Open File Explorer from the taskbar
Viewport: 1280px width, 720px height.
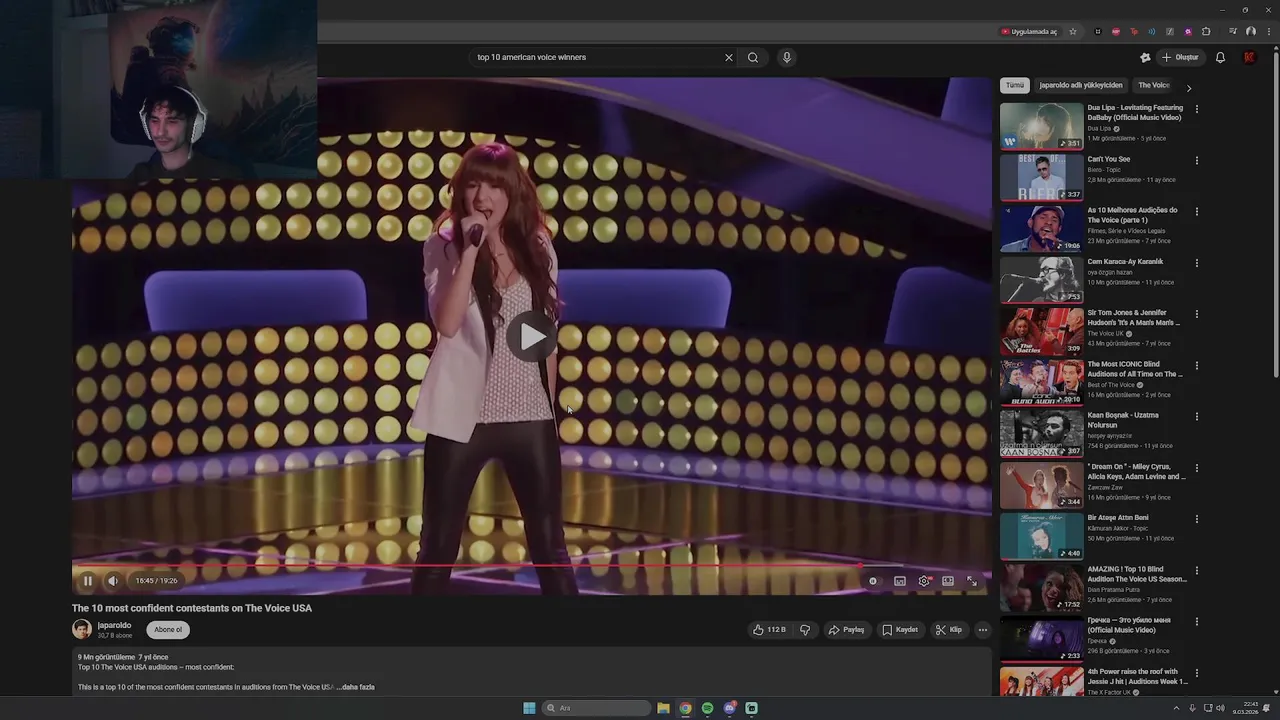pos(663,708)
